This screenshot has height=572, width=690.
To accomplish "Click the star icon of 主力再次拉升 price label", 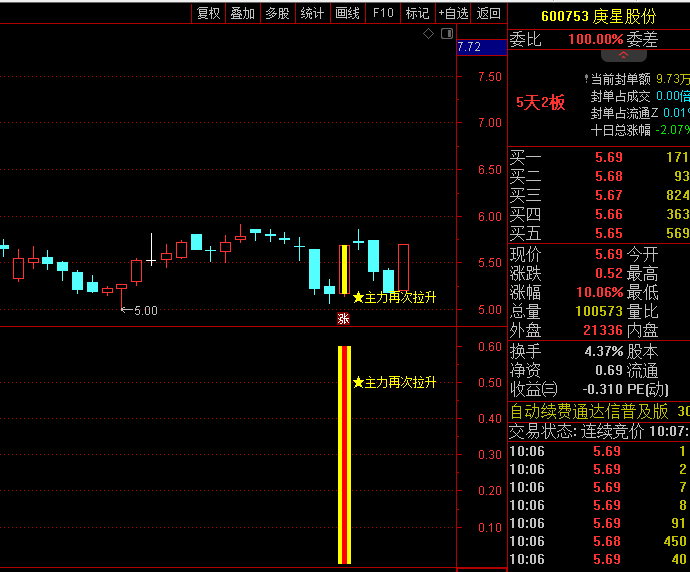I will point(358,298).
